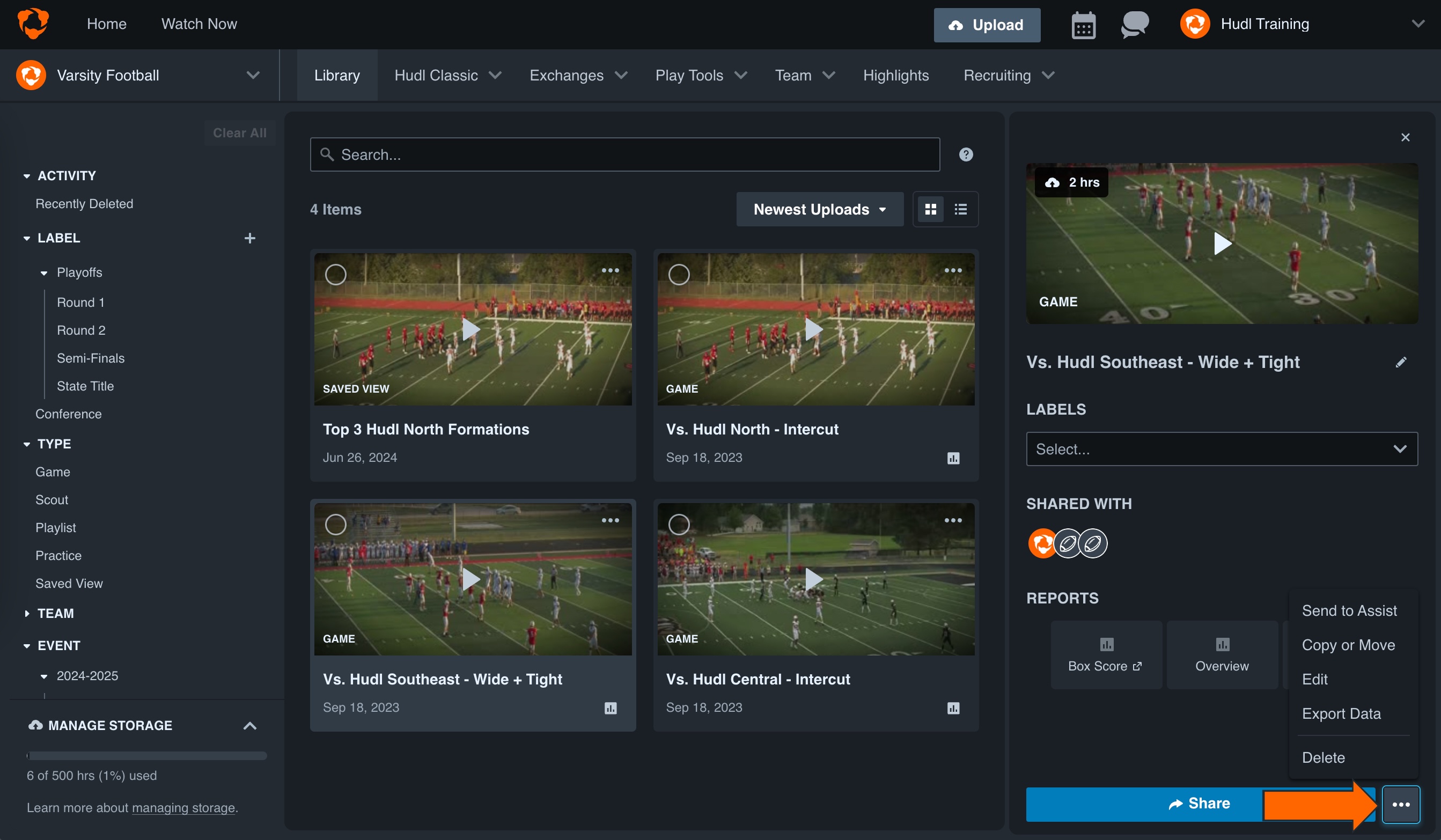
Task: Add a new label with the plus icon
Action: 250,238
